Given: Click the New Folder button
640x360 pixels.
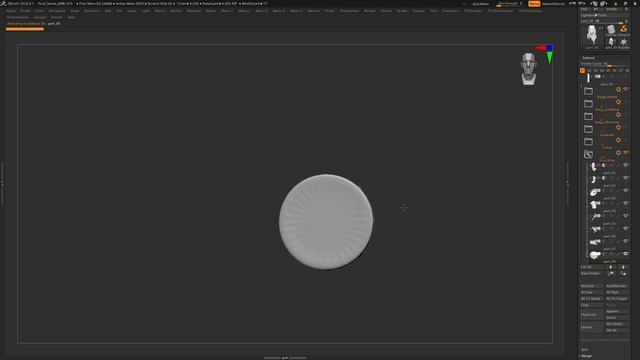Looking at the screenshot, I should [592, 273].
